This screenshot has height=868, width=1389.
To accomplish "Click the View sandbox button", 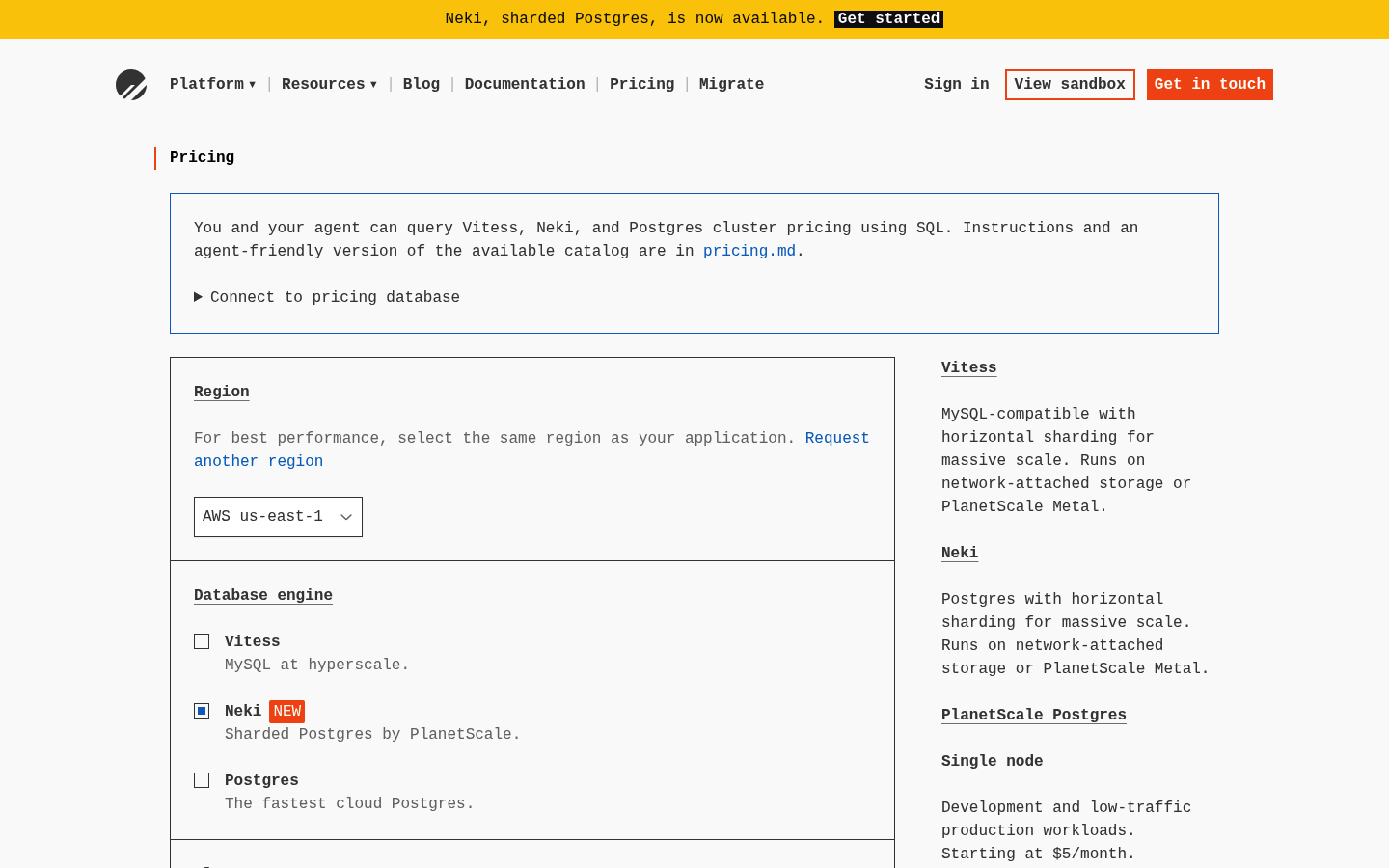I will (x=1070, y=85).
